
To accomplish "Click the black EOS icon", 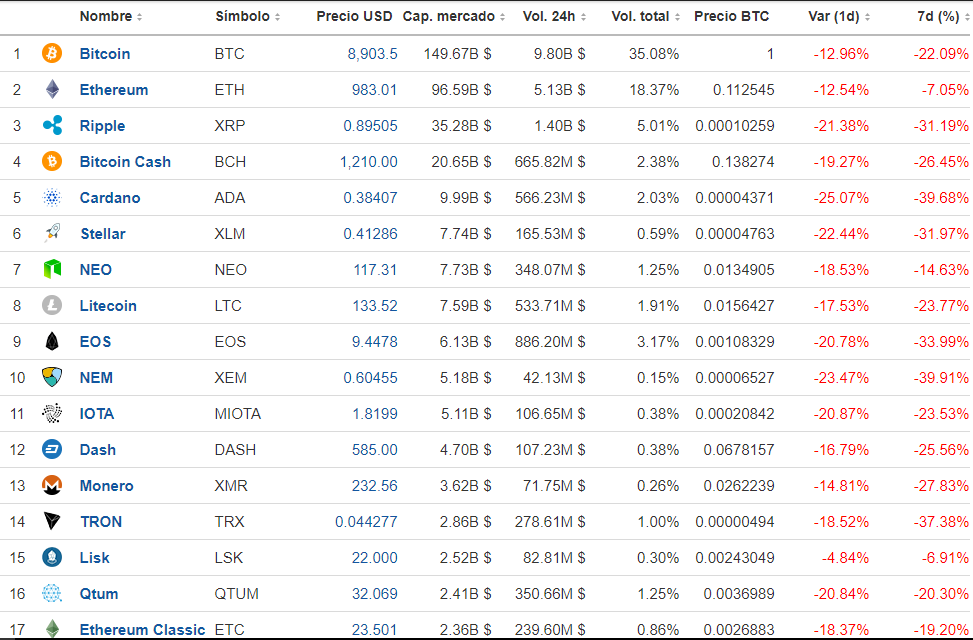I will (52, 341).
